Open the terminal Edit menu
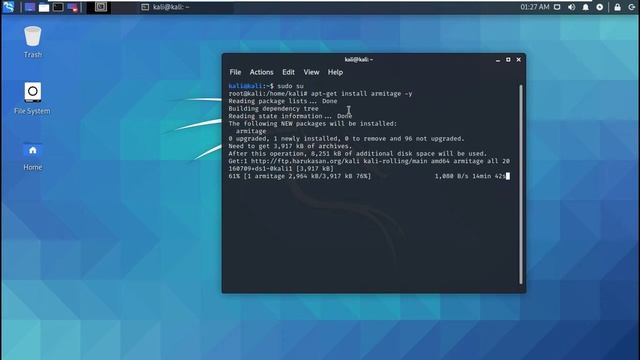The height and width of the screenshot is (360, 640). [288, 72]
